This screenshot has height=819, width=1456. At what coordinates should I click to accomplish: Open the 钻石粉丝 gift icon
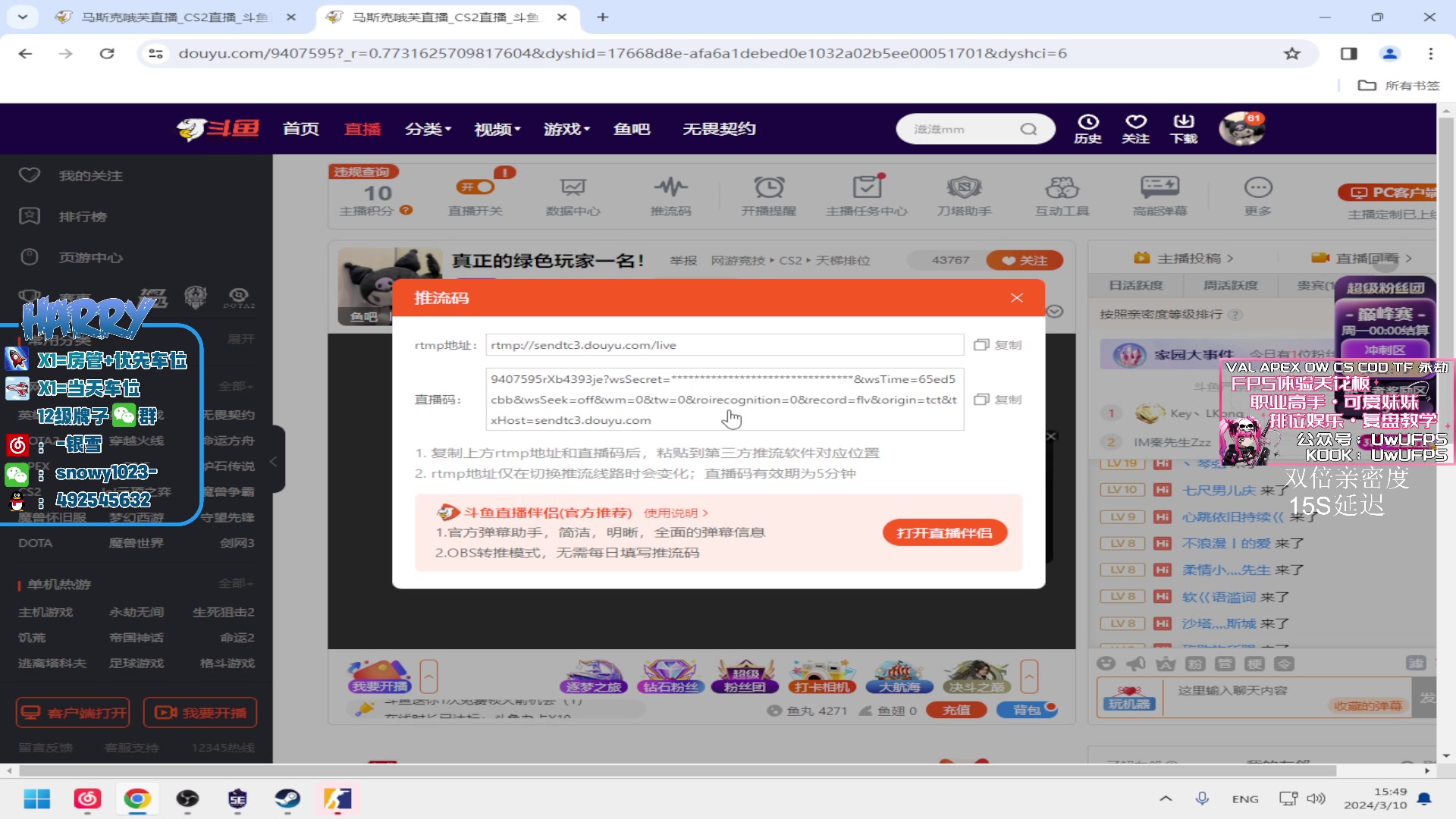(x=670, y=676)
